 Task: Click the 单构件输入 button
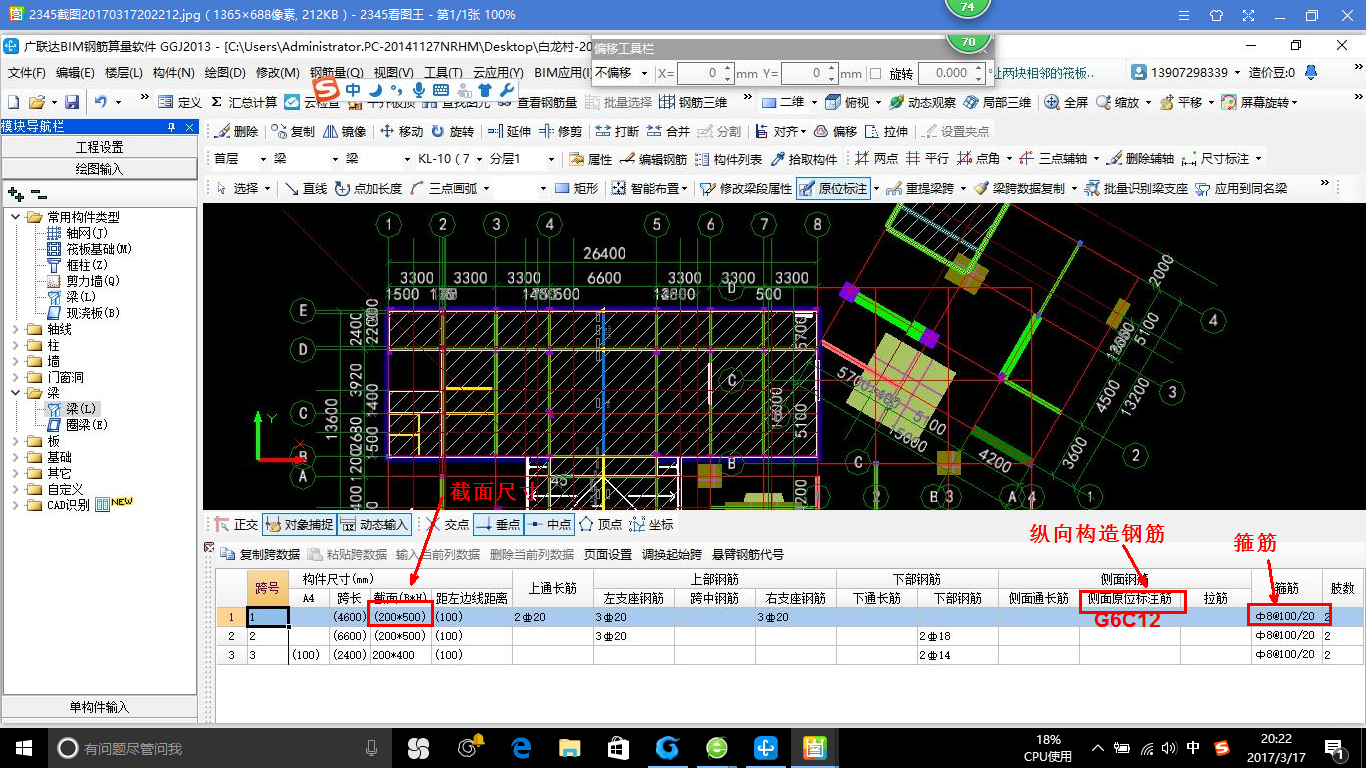(99, 707)
